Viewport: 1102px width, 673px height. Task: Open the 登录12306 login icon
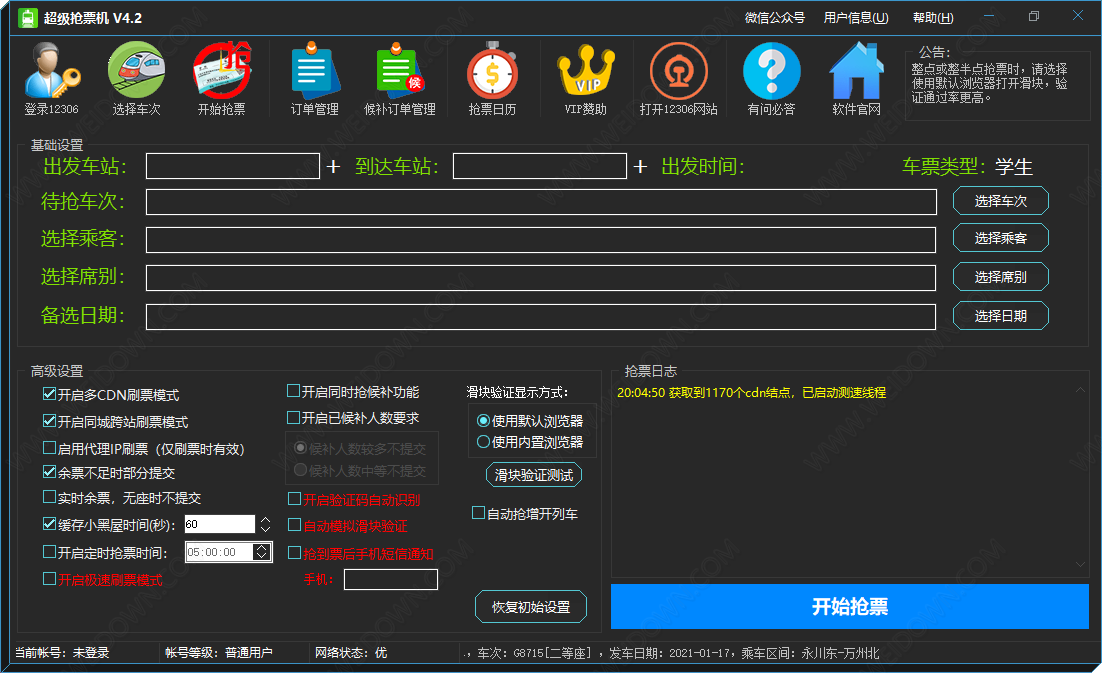point(51,78)
